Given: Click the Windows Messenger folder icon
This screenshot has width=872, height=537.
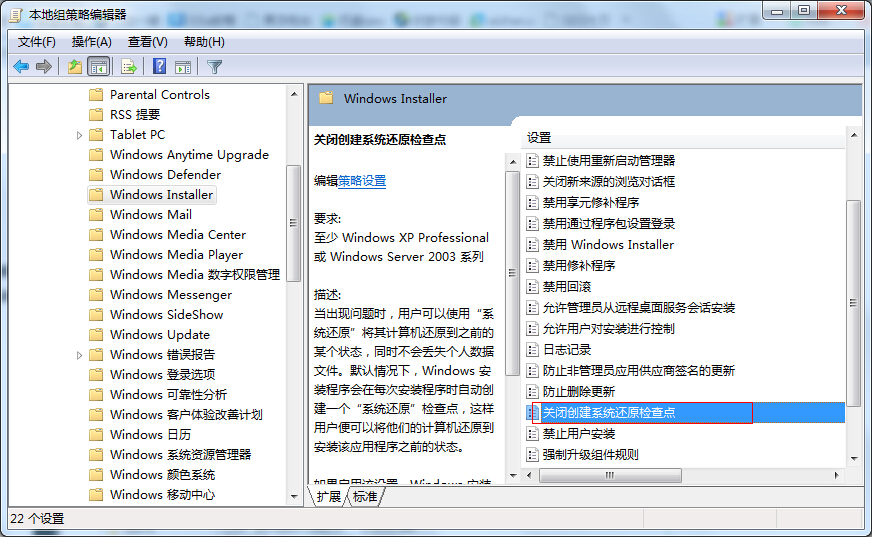Looking at the screenshot, I should 96,295.
